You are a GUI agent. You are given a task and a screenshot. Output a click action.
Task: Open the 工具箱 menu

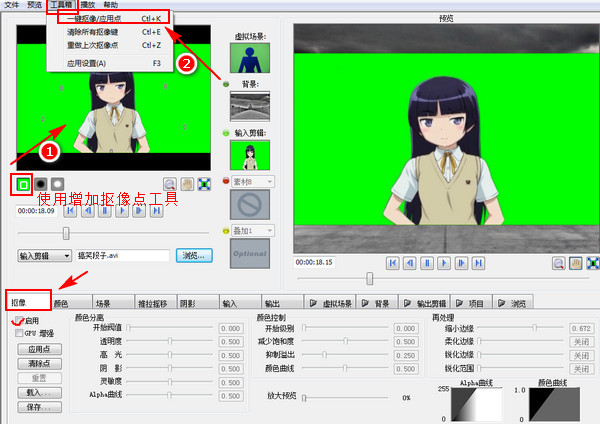(x=62, y=5)
